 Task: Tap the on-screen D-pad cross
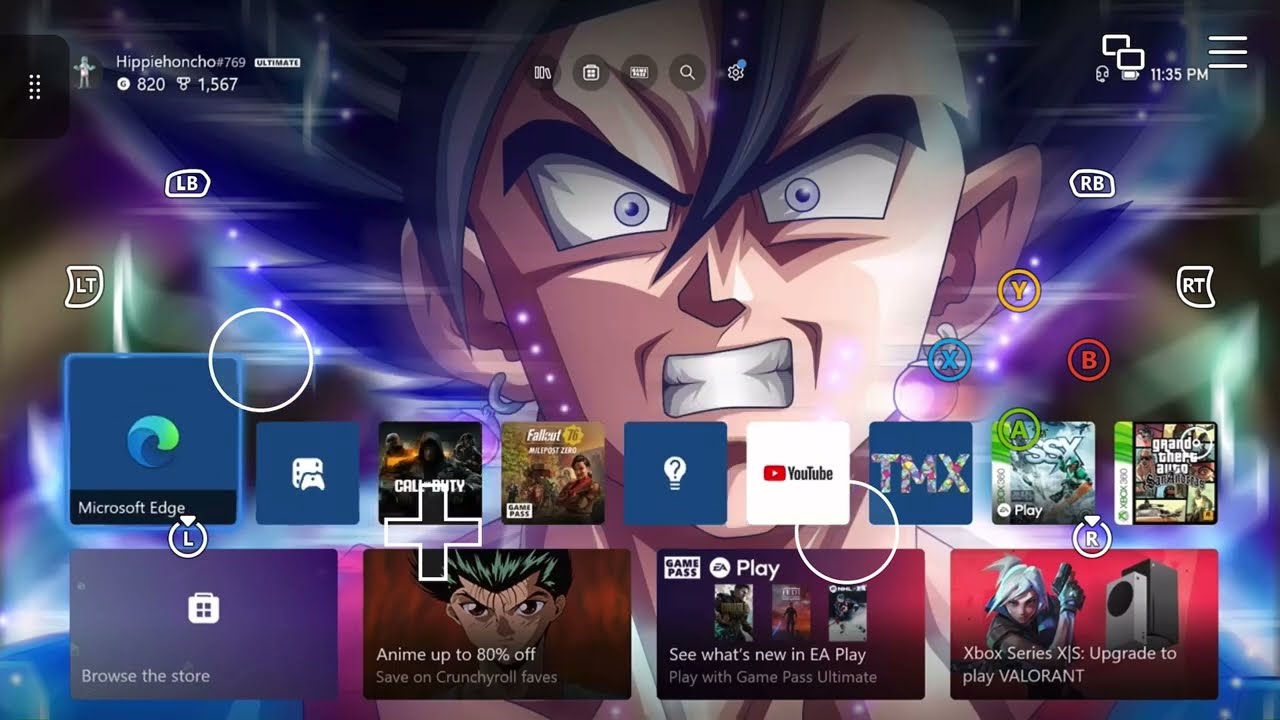(432, 532)
